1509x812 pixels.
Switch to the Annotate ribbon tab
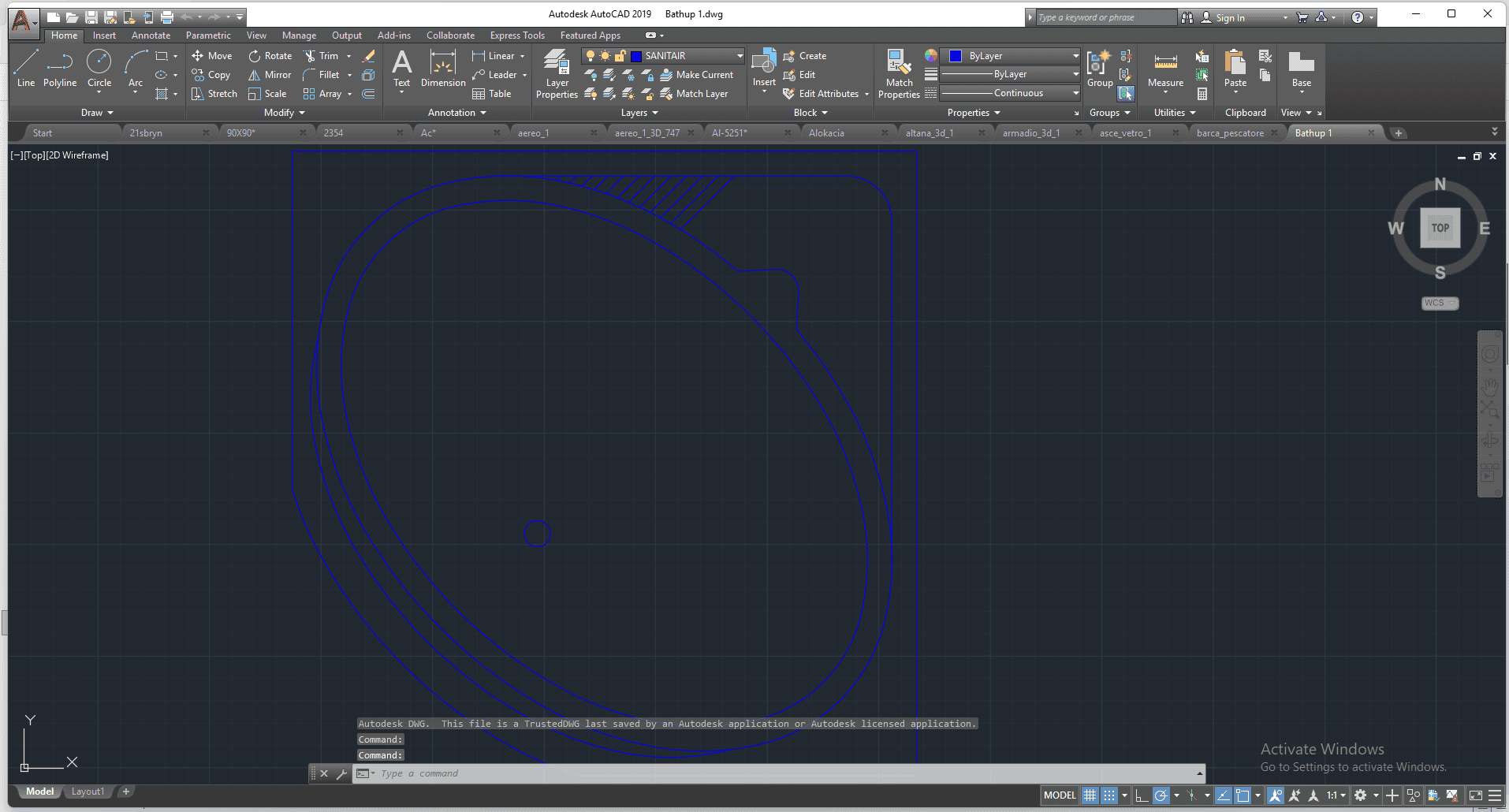tap(151, 35)
